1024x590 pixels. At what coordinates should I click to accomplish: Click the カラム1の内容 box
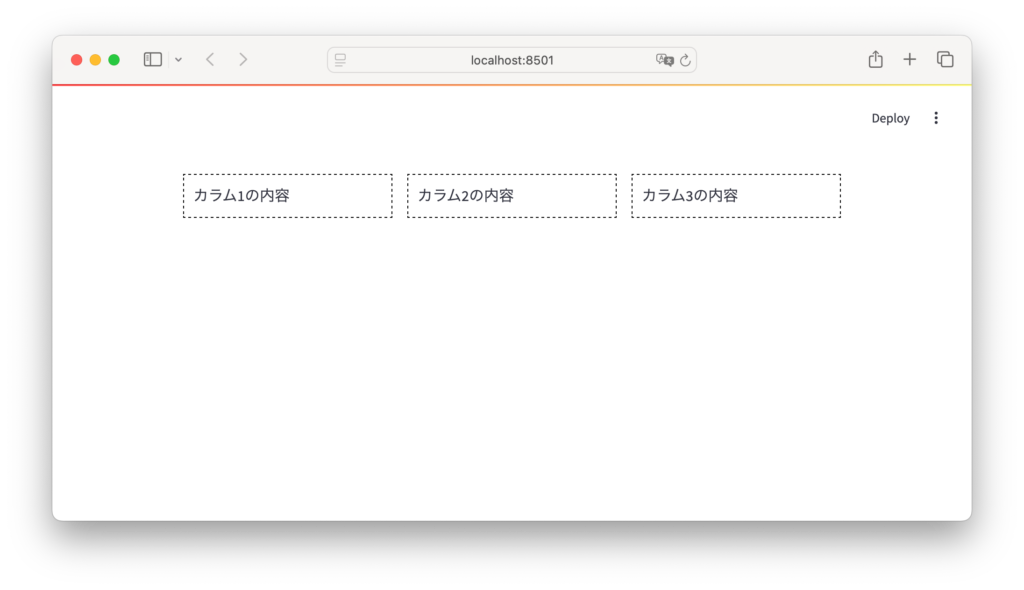click(x=287, y=196)
